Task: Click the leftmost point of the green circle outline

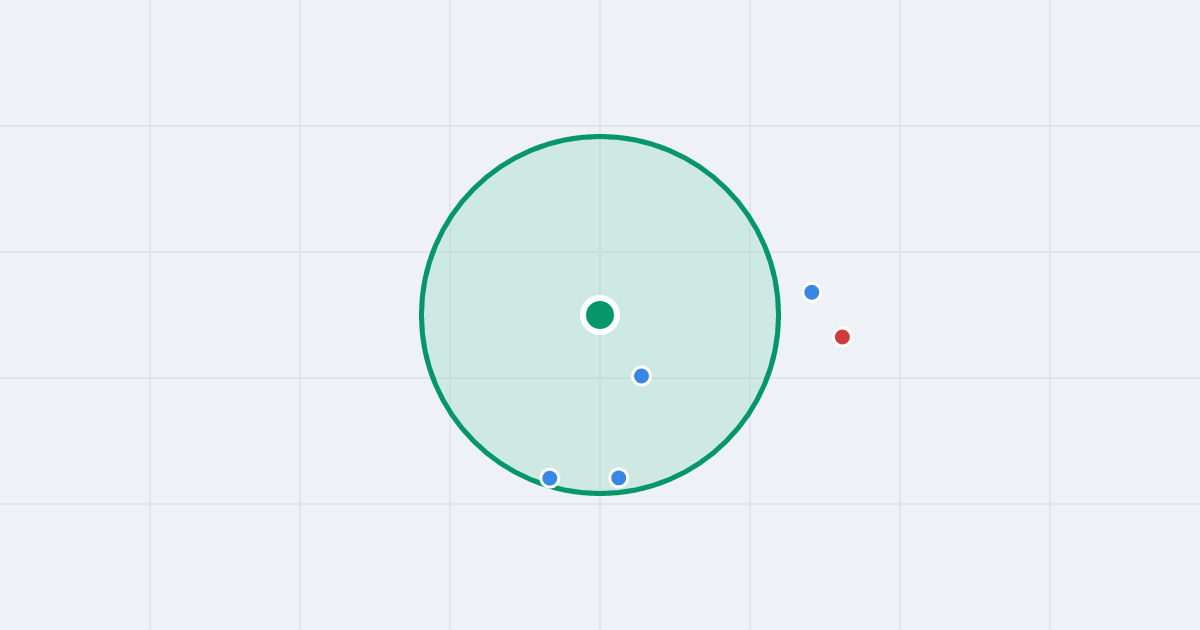Action: [x=422, y=315]
